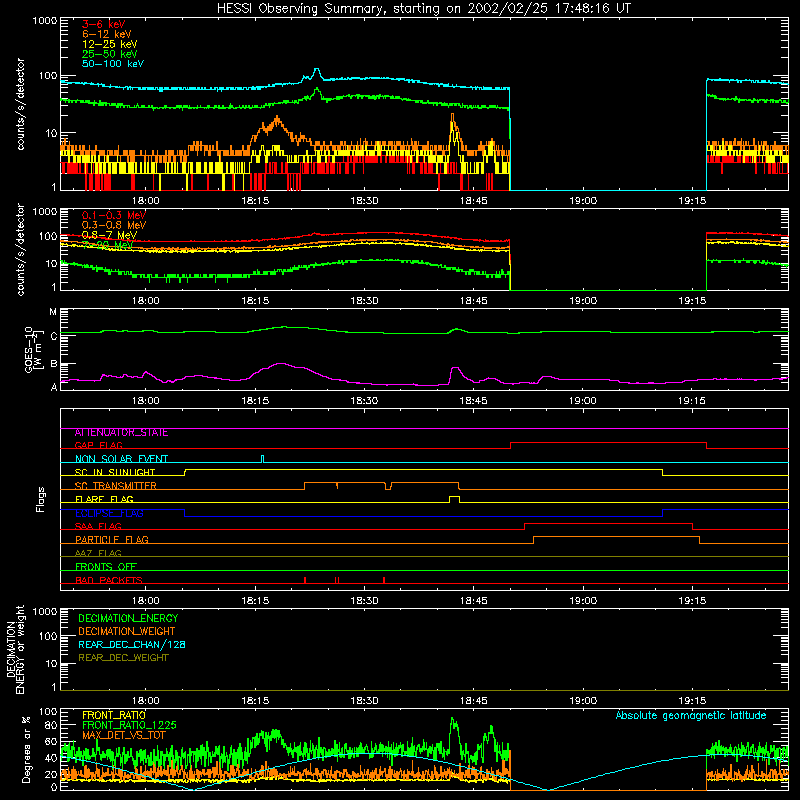Click the orange 6-12 keV peak near 18:18
Viewport: 800px width, 800px height.
[277, 118]
